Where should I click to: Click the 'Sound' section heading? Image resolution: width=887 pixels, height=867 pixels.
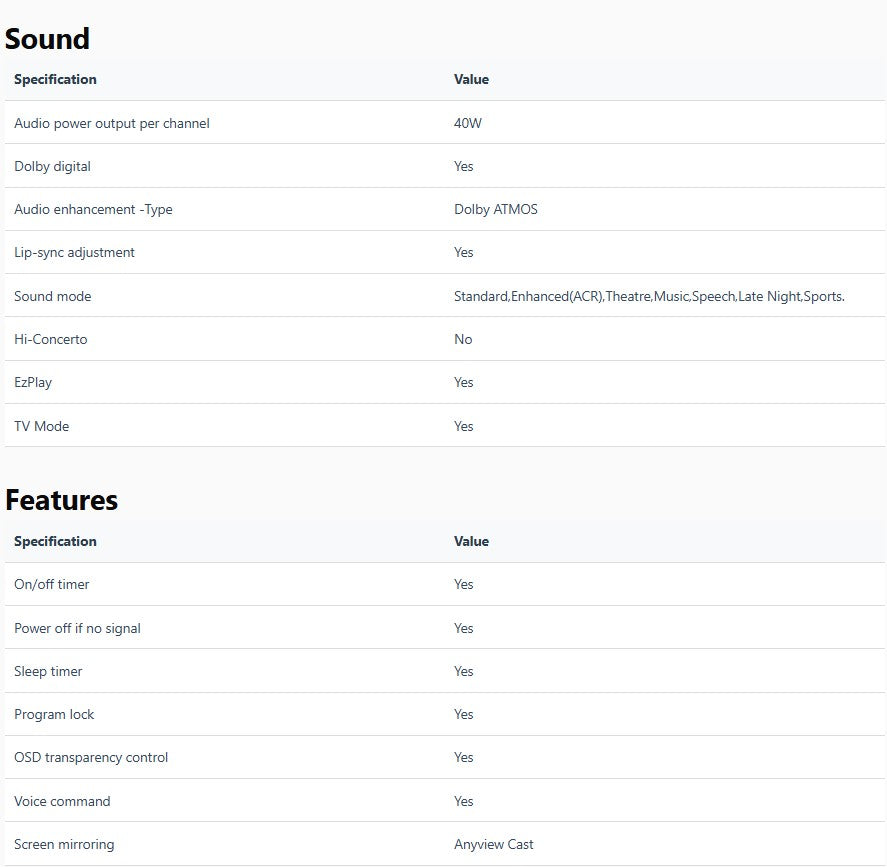(x=47, y=39)
